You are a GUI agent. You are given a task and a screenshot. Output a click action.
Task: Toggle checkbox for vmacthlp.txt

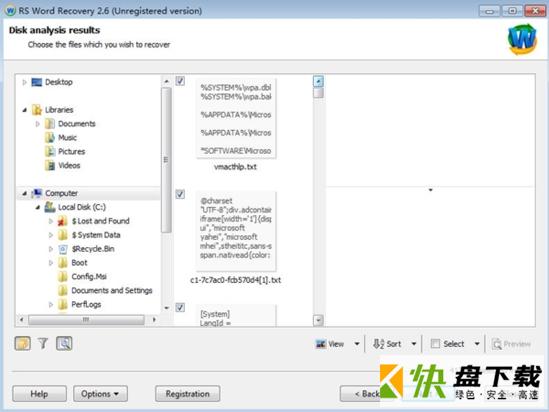coord(180,81)
